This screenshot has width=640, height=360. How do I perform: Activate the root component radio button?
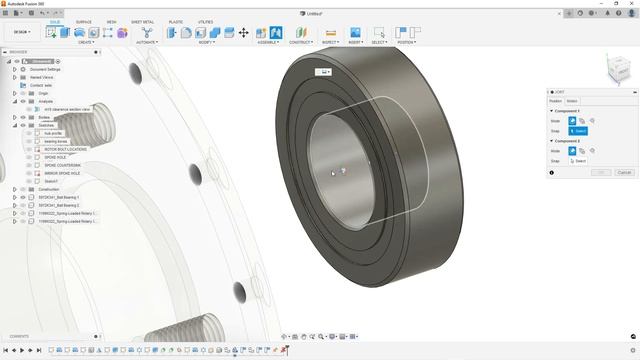[x=58, y=61]
